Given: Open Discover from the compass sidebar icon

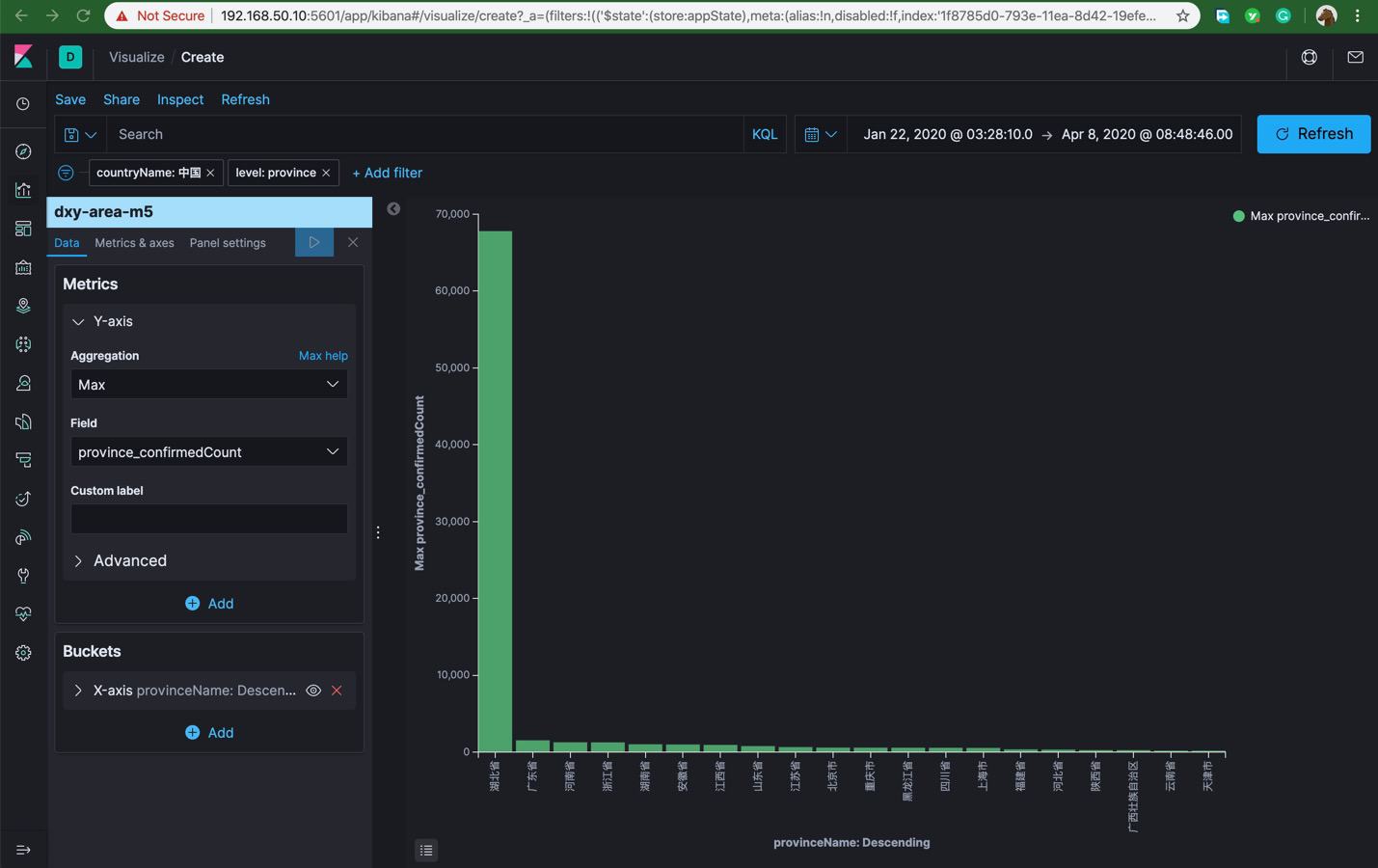Looking at the screenshot, I should [x=23, y=151].
